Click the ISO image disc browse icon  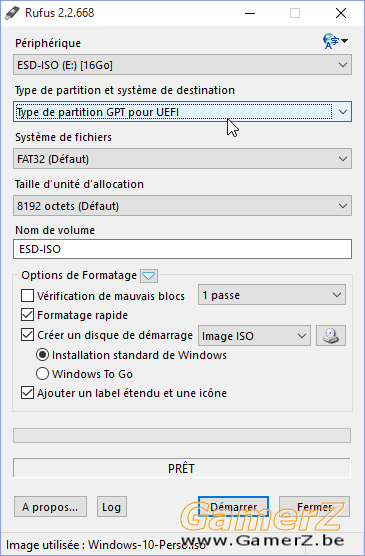331,335
